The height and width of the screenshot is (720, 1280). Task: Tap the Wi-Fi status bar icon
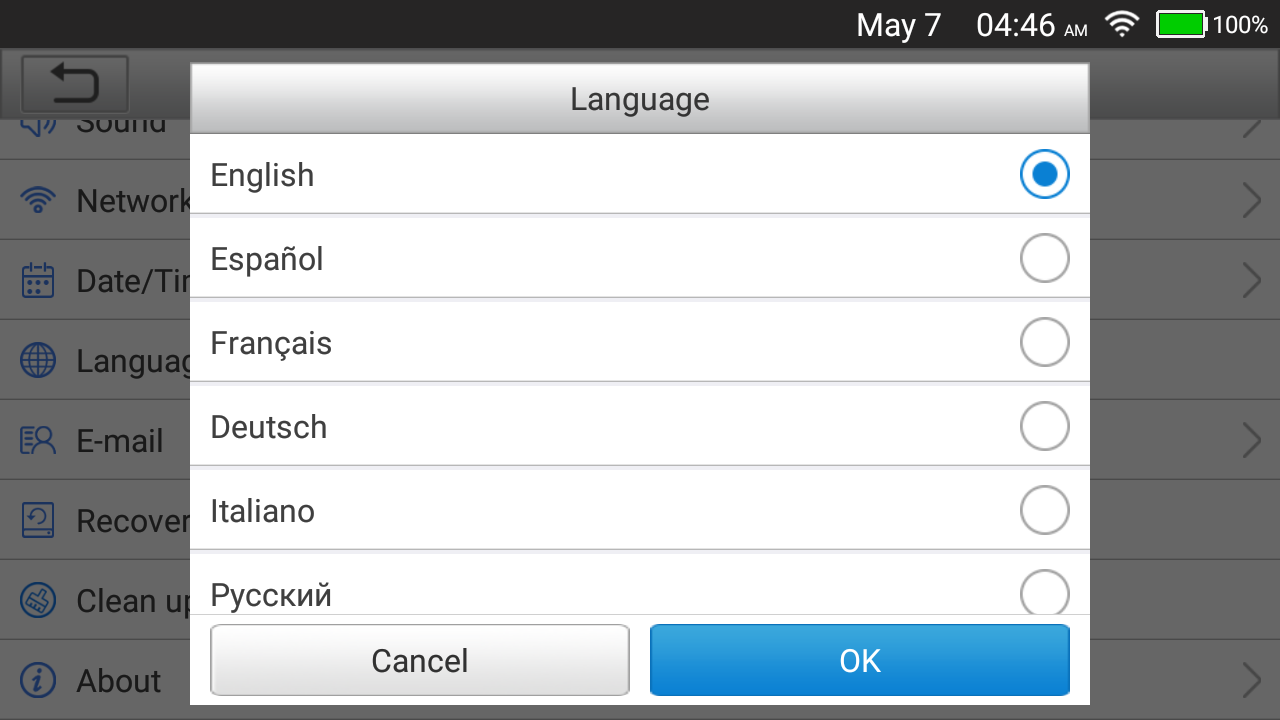(1123, 25)
